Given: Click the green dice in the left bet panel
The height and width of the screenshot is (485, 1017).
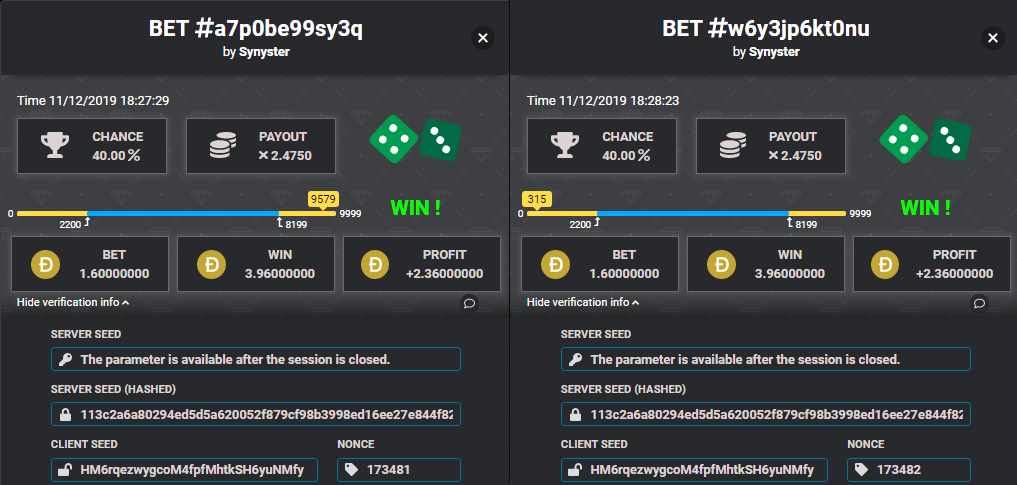Looking at the screenshot, I should tap(415, 139).
